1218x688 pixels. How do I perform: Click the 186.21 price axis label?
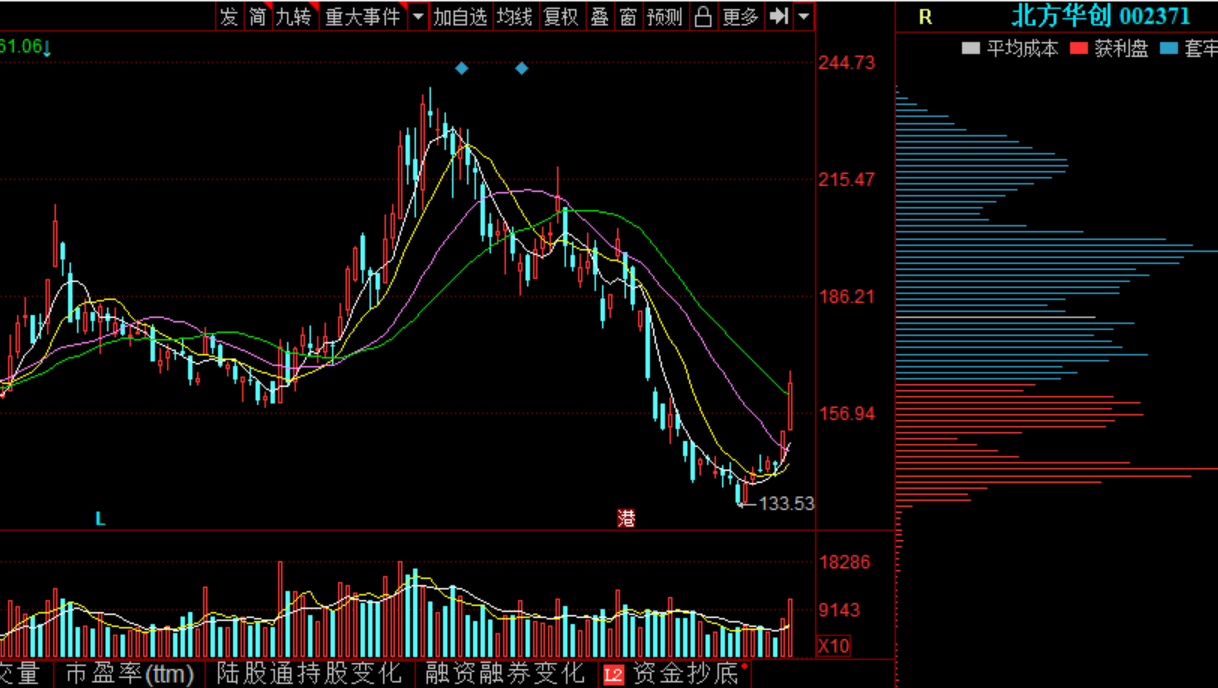(x=847, y=296)
